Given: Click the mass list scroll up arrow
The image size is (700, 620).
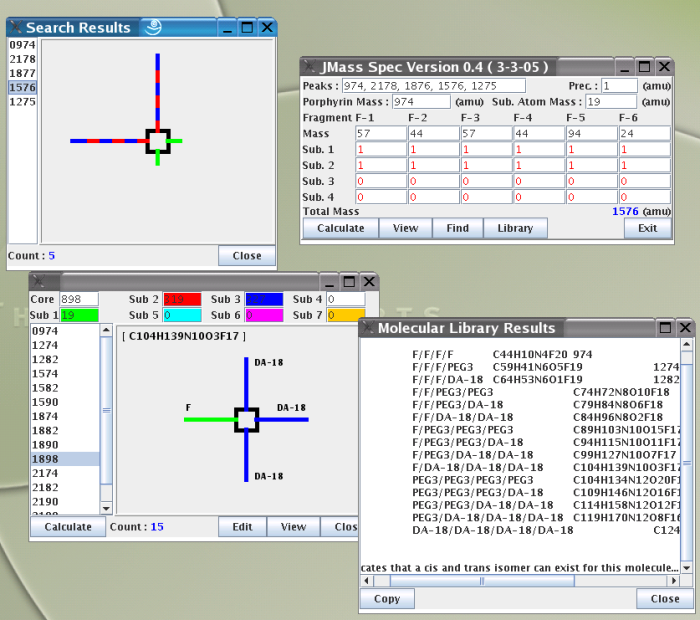Looking at the screenshot, I should (x=106, y=330).
